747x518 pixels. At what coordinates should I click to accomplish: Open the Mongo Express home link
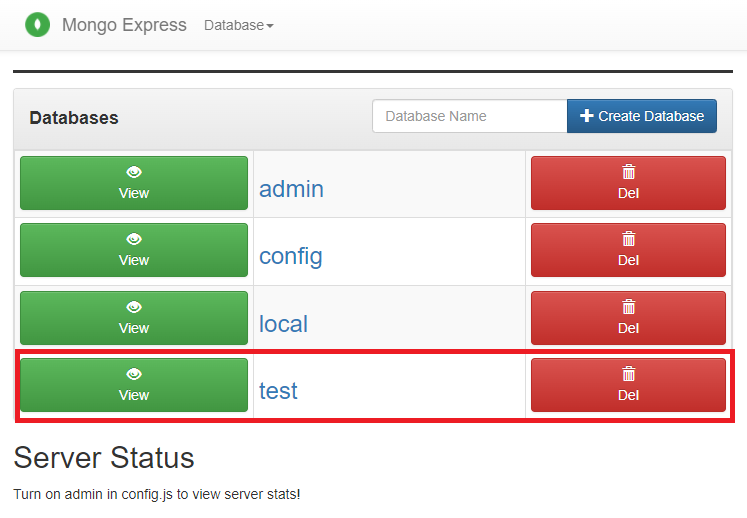(124, 25)
